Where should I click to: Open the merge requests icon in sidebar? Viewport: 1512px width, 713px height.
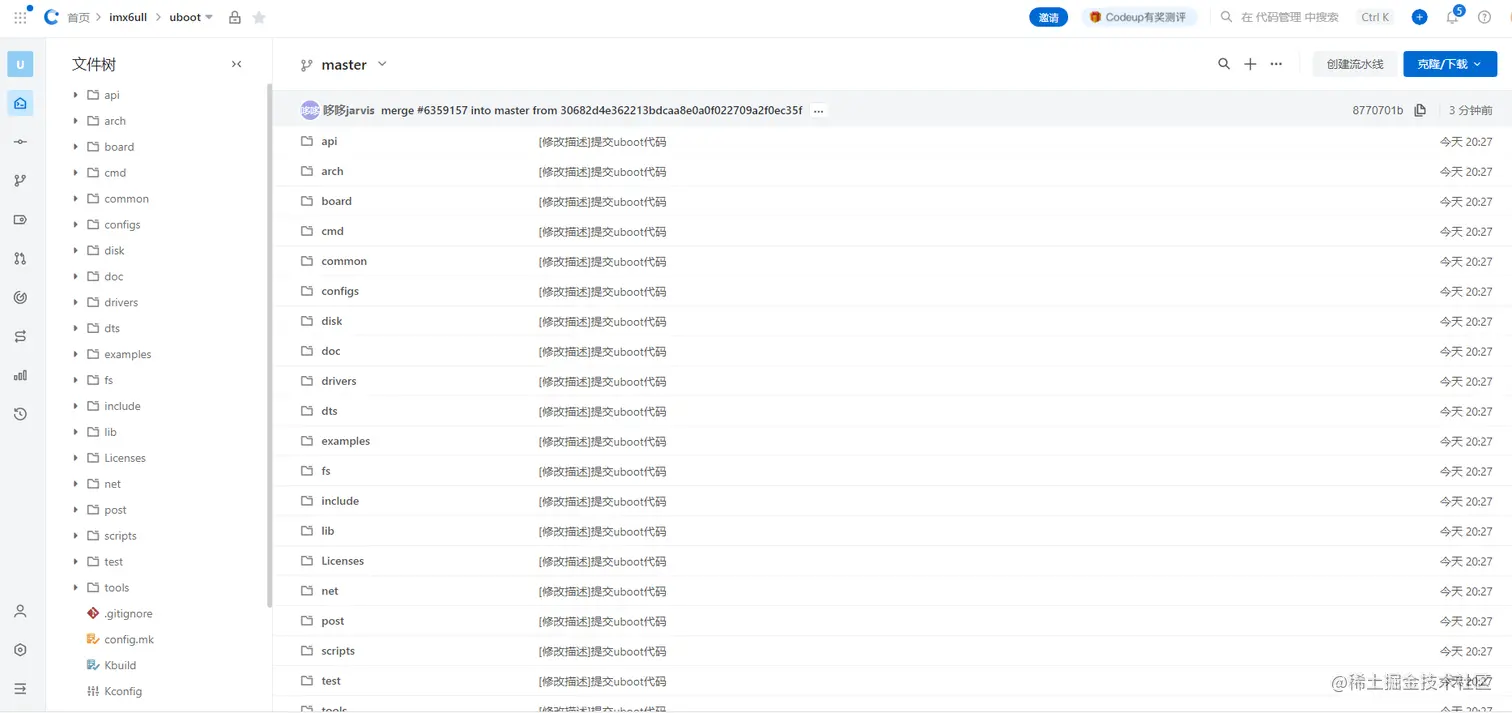click(20, 259)
